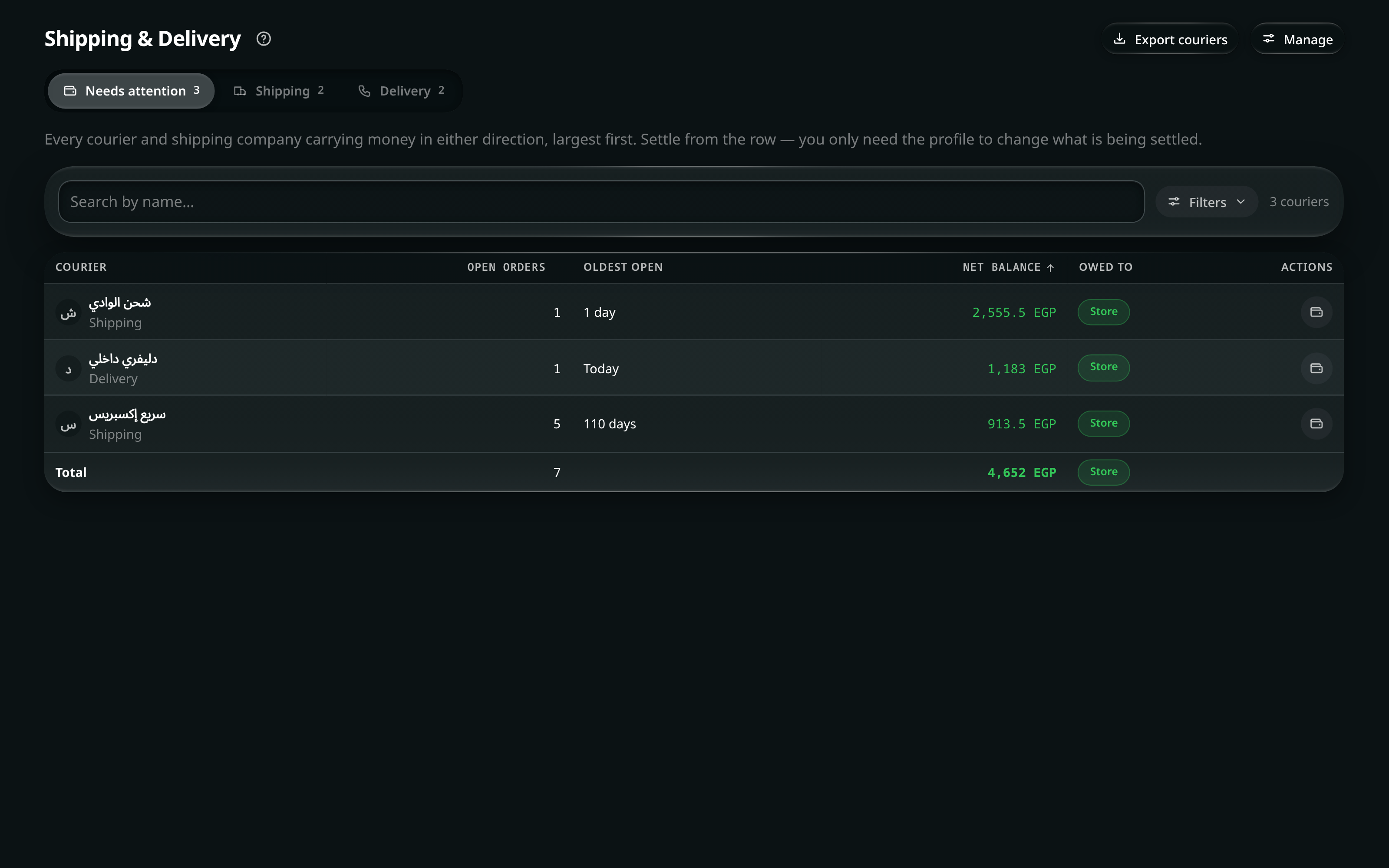The height and width of the screenshot is (868, 1389).
Task: Open the help icon beside Shipping & Delivery
Action: click(x=264, y=39)
